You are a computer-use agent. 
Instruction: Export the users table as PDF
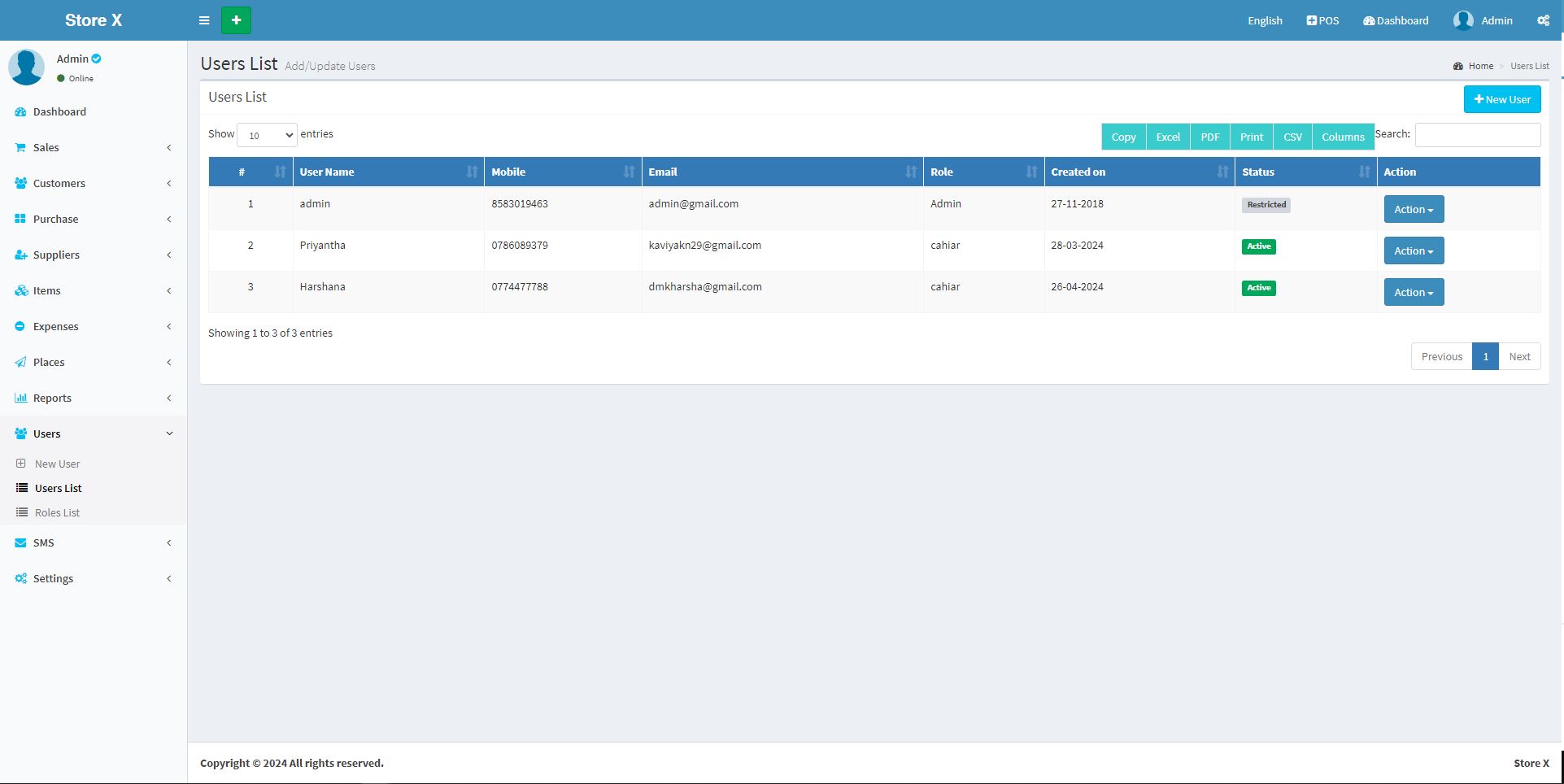point(1209,137)
